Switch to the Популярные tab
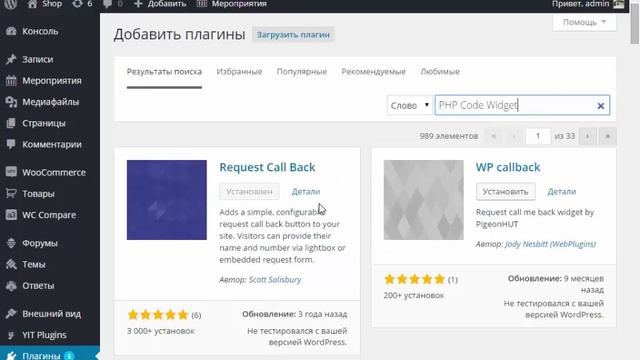640x360 pixels. [302, 72]
